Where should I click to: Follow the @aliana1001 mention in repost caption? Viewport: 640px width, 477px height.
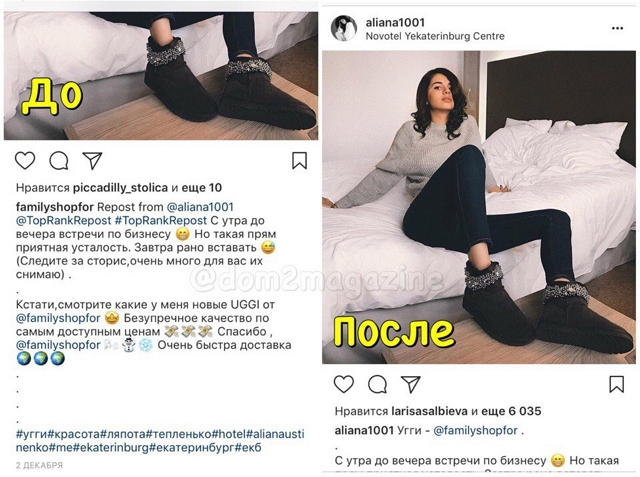click(x=200, y=207)
